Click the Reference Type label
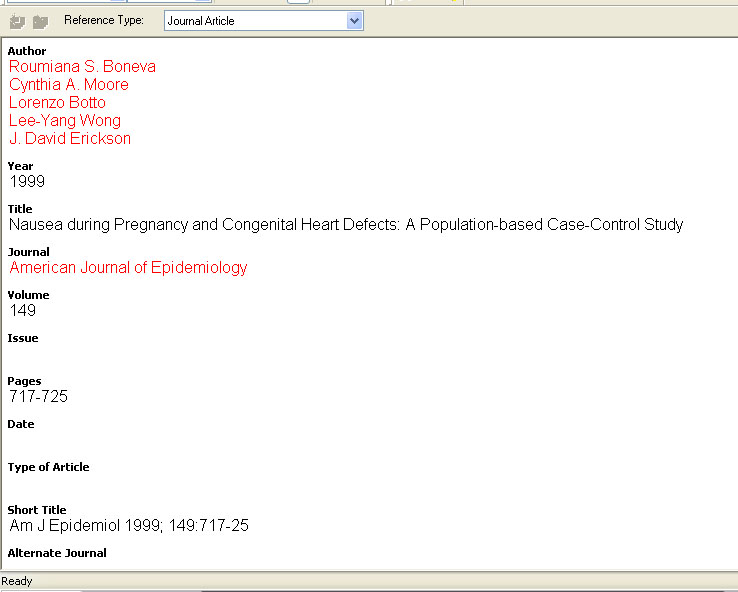738x592 pixels. tap(104, 20)
